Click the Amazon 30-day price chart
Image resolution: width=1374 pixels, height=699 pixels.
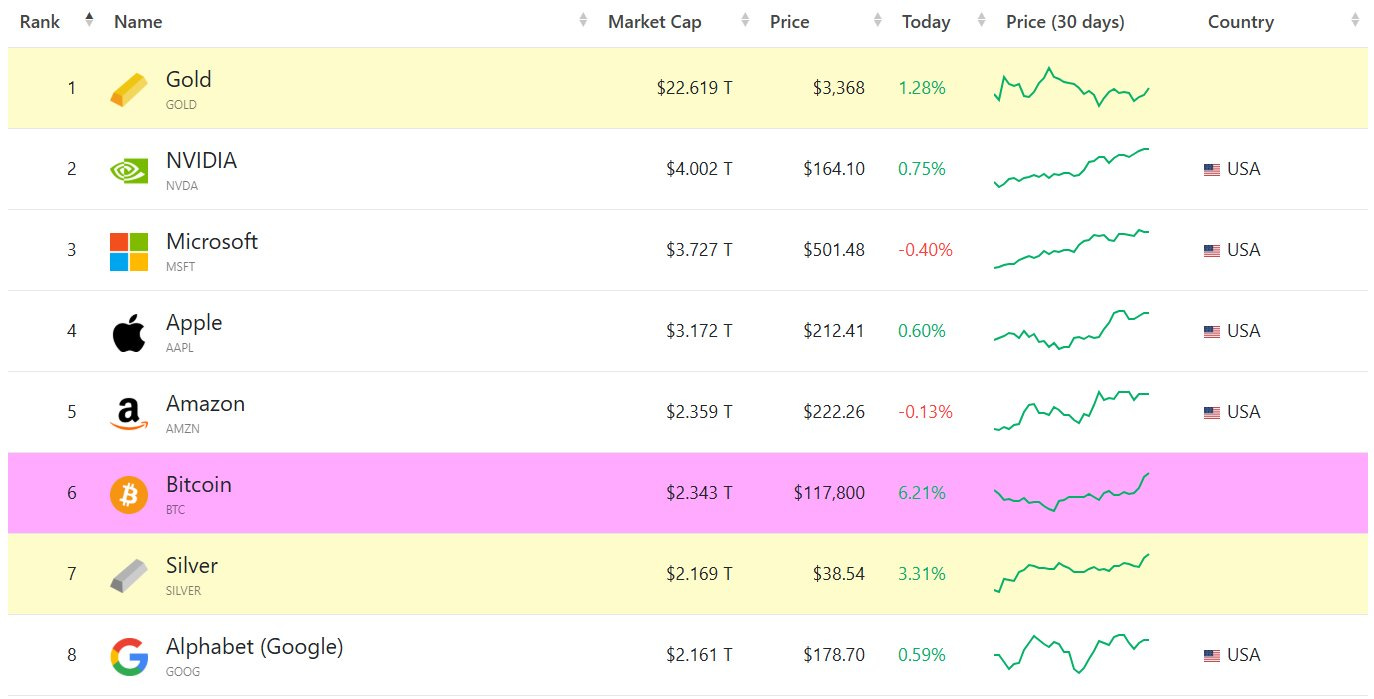click(1071, 411)
